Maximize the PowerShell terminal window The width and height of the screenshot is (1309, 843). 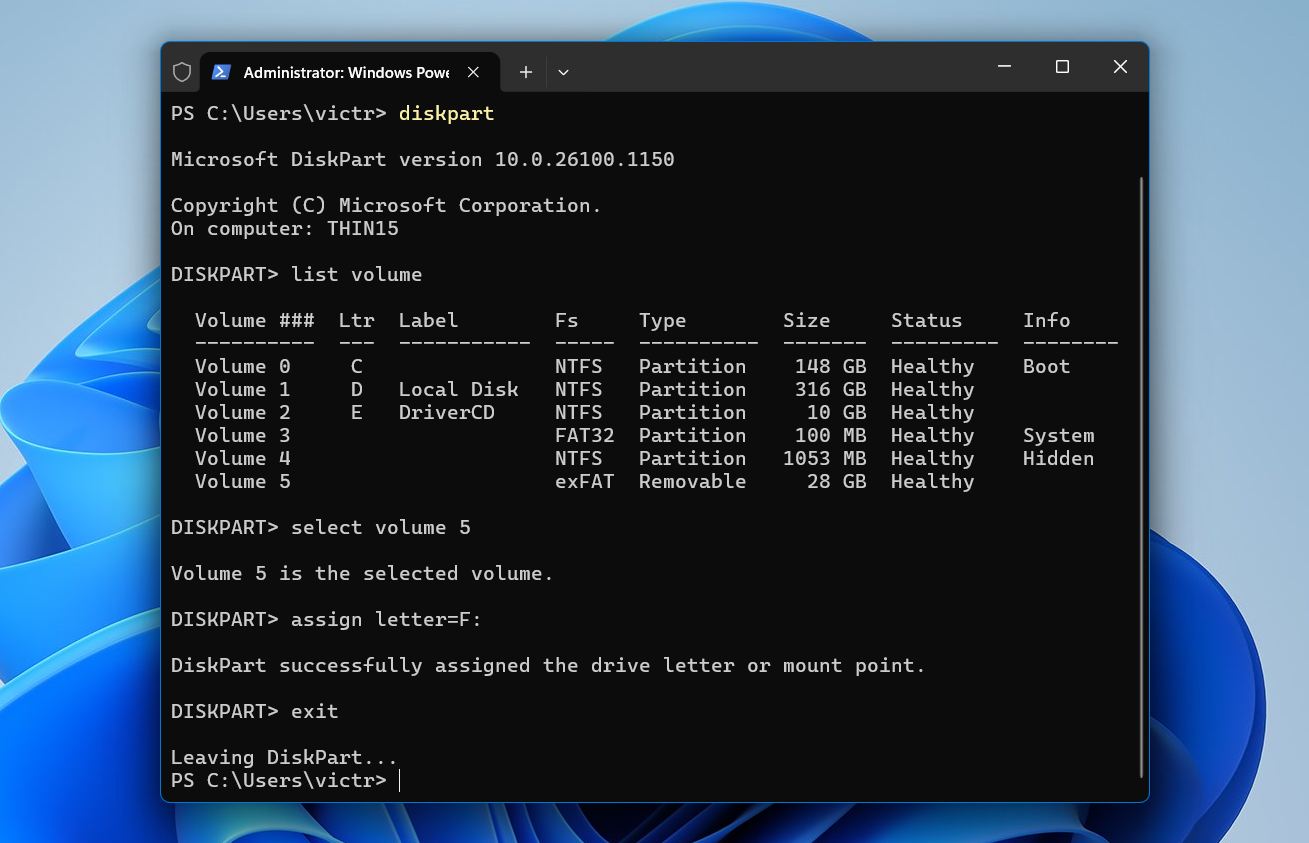click(x=1062, y=67)
